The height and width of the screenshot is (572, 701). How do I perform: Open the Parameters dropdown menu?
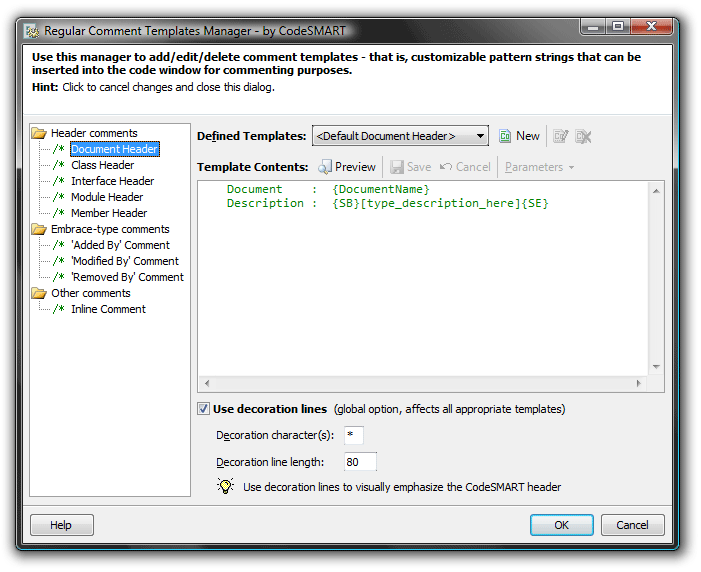click(539, 167)
